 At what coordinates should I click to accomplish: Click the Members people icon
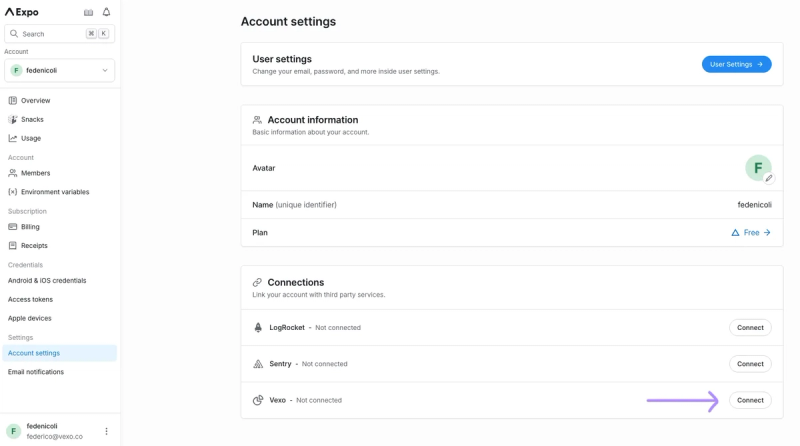point(13,173)
